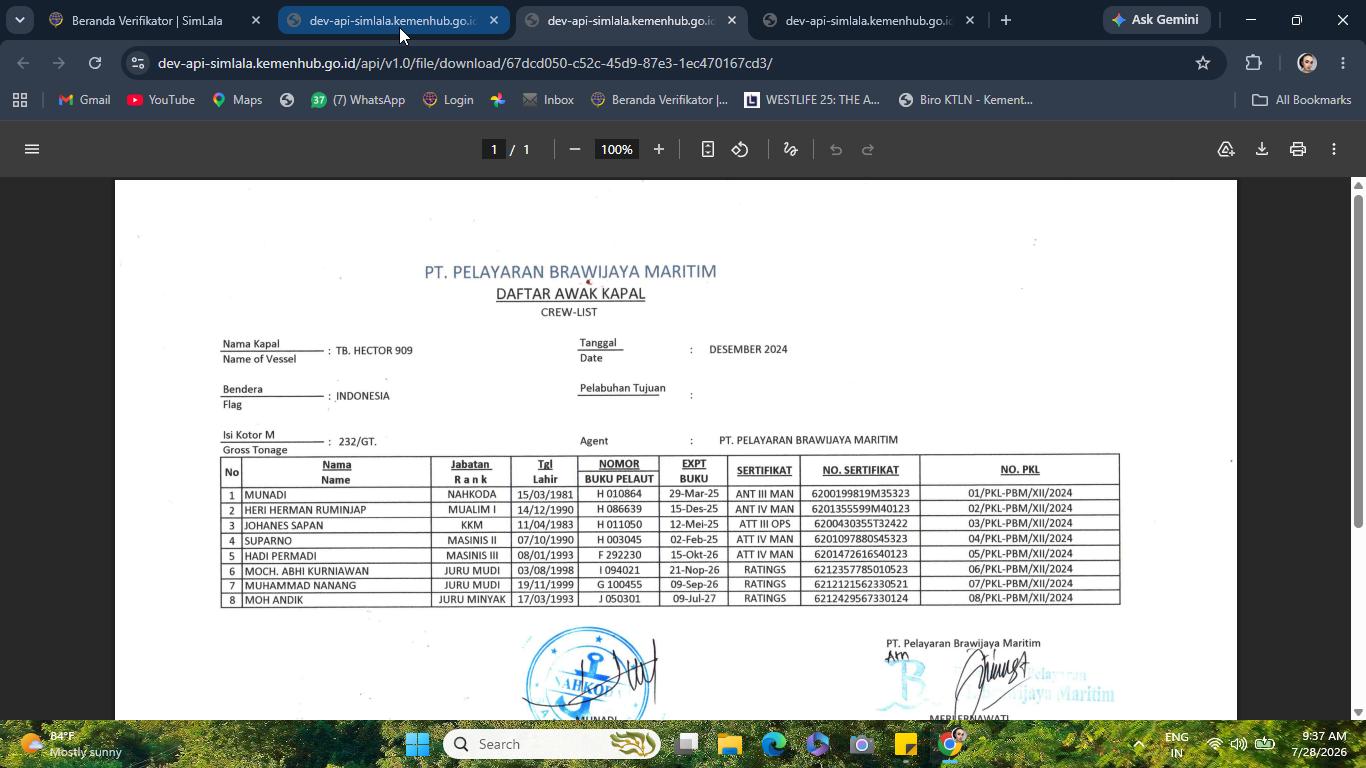Open the All Bookmarks folder
Viewport: 1366px width, 768px height.
tap(1302, 100)
